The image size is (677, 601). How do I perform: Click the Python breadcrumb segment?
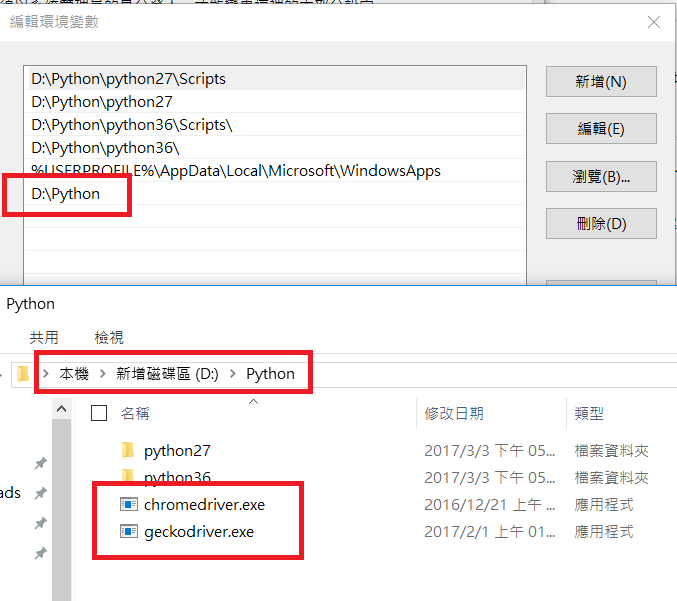(270, 374)
